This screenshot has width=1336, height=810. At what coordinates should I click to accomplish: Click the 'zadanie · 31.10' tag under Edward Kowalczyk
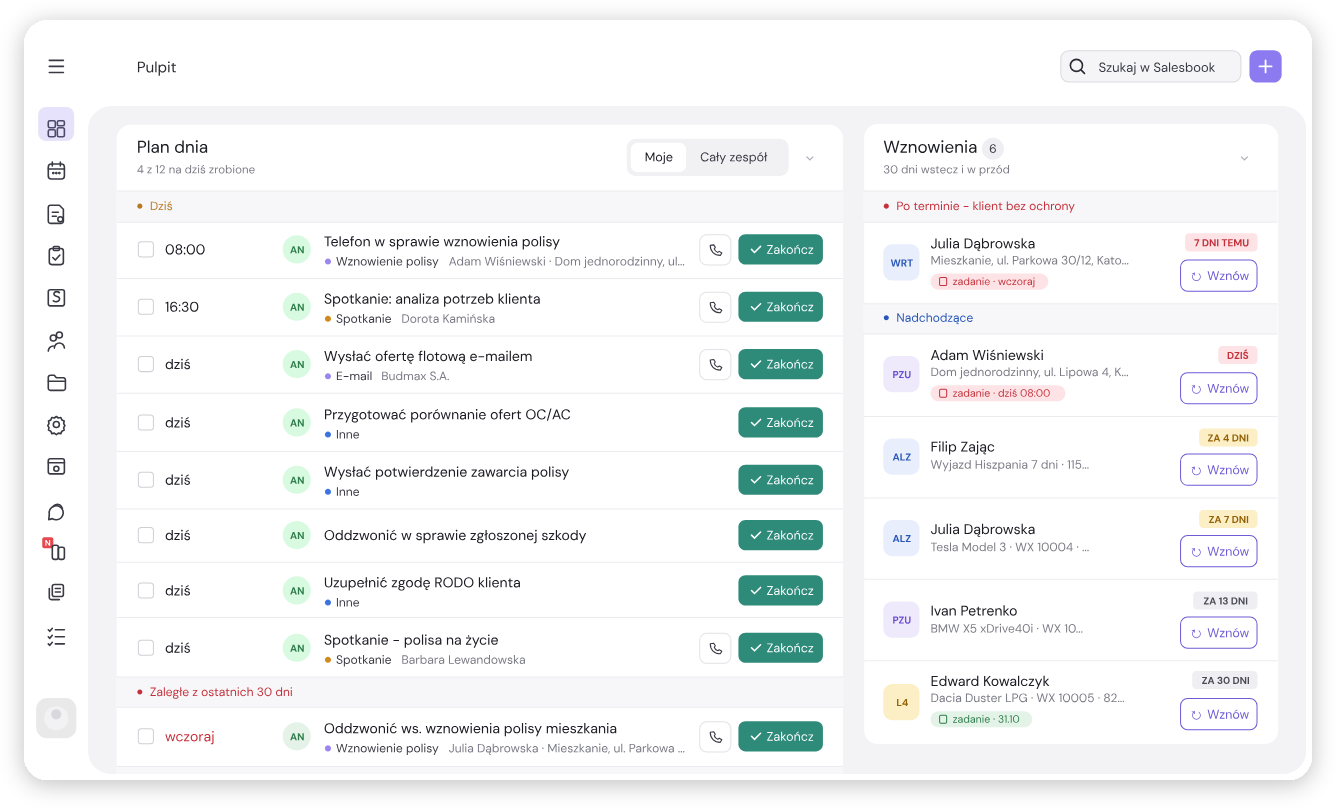pos(981,719)
